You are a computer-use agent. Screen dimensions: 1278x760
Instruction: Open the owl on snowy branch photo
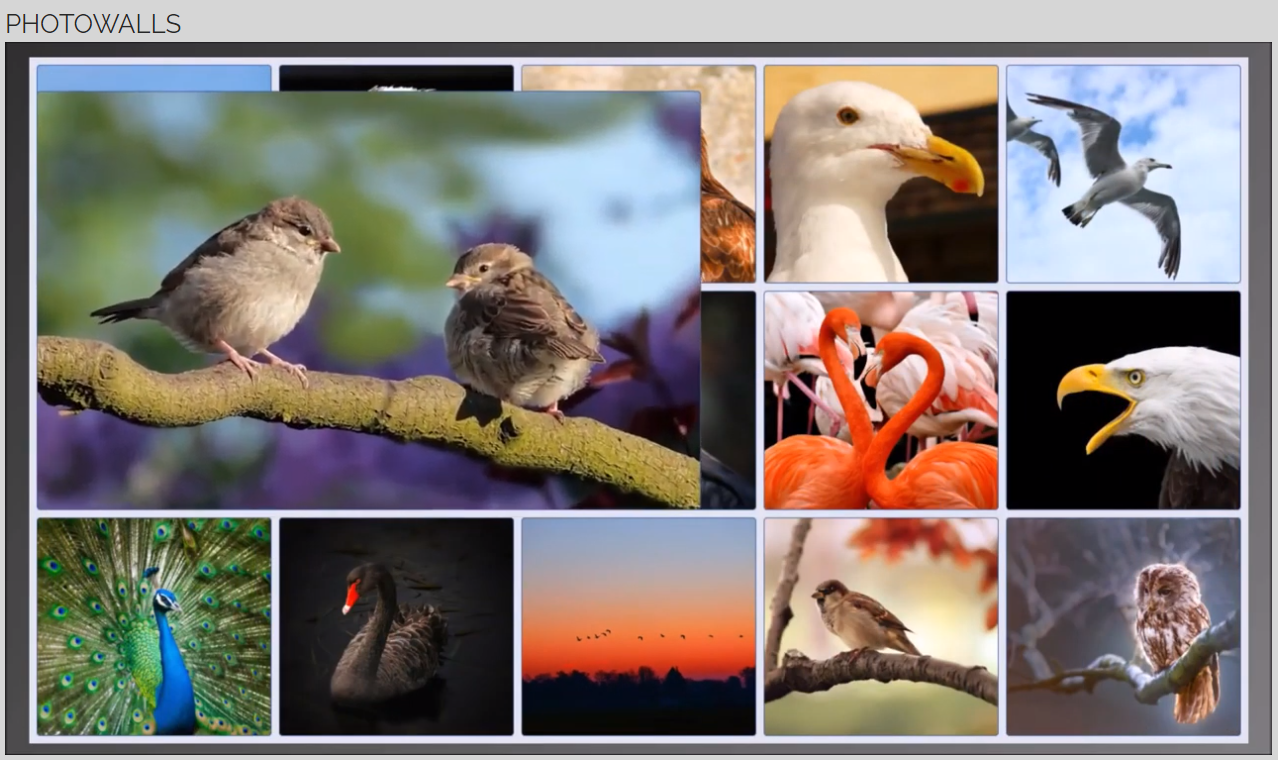[x=1123, y=626]
